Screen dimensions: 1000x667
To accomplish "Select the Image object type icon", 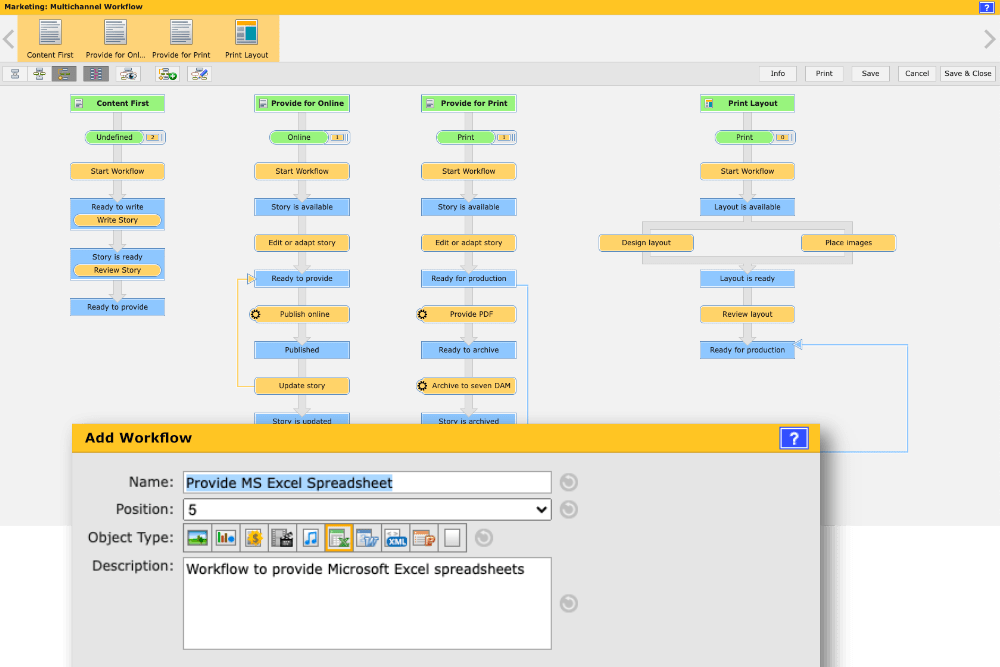I will coord(197,537).
